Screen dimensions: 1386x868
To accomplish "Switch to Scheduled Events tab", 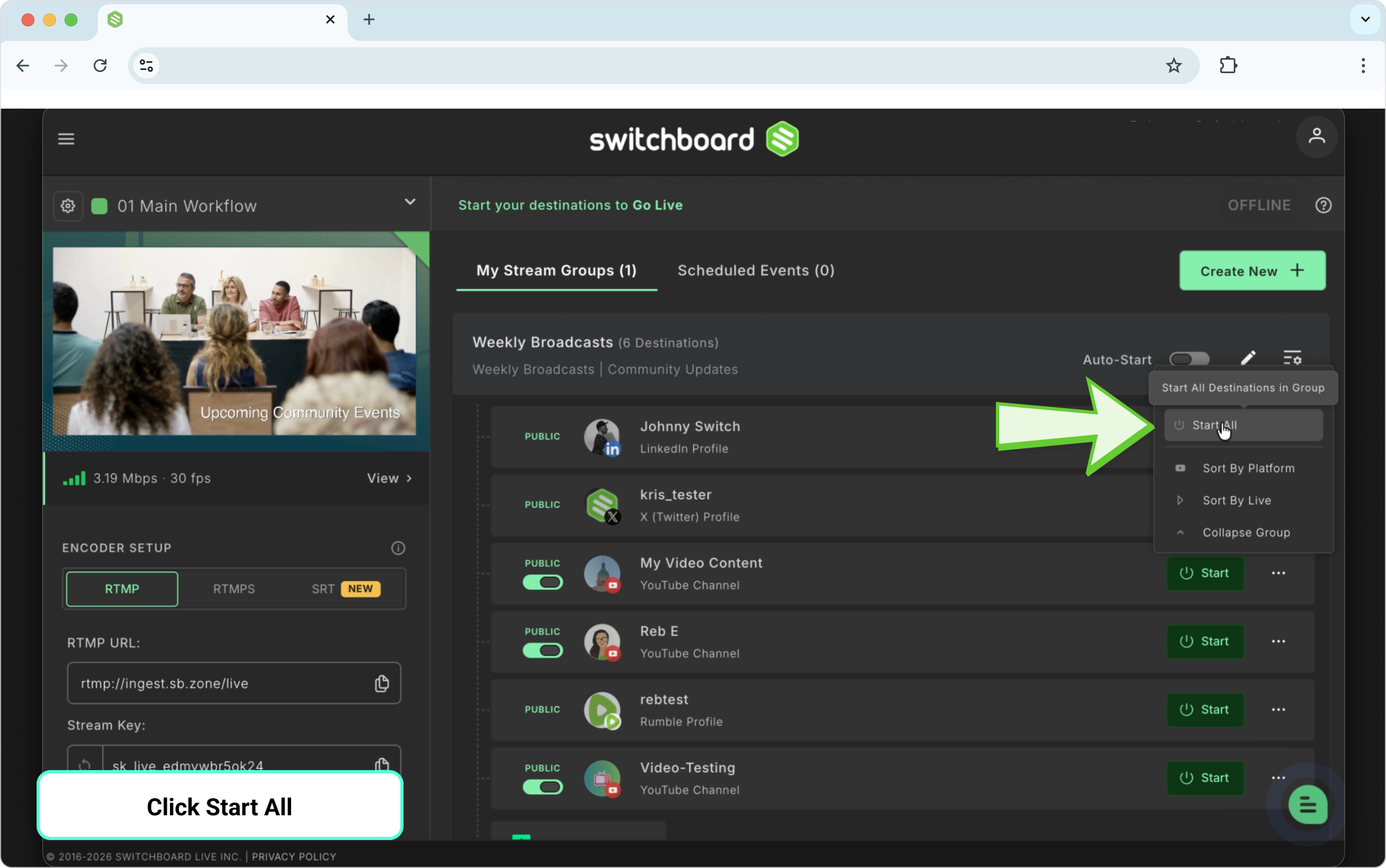I will tap(755, 271).
